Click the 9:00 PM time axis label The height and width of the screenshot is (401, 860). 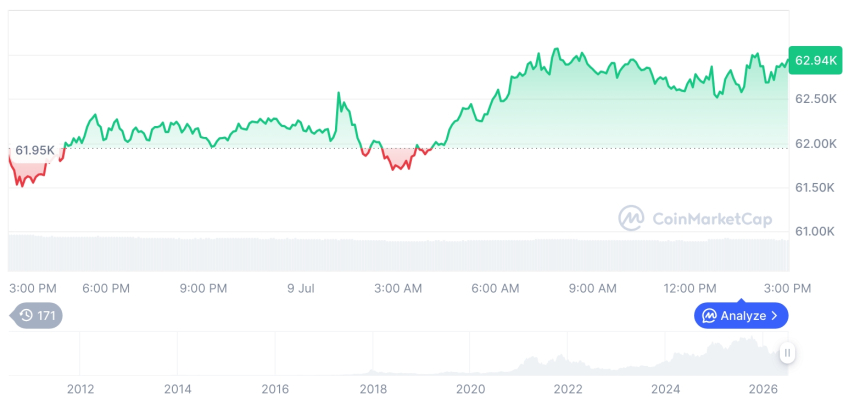pos(203,288)
